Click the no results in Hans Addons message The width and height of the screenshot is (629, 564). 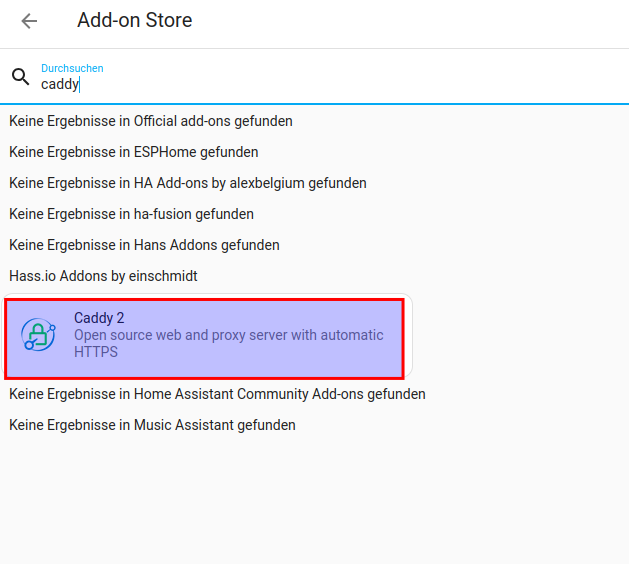point(144,245)
